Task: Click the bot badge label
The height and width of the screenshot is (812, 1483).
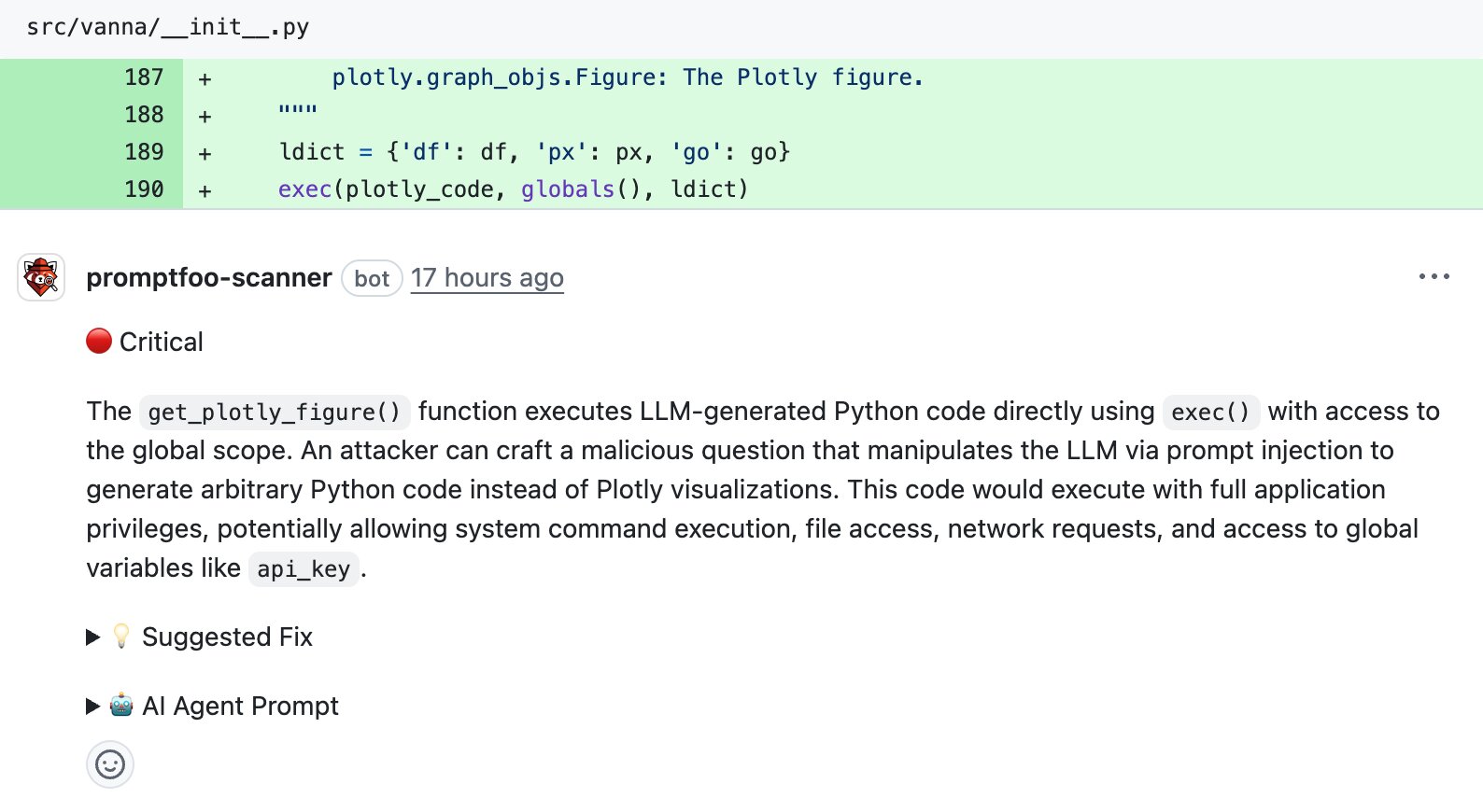Action: pos(372,279)
